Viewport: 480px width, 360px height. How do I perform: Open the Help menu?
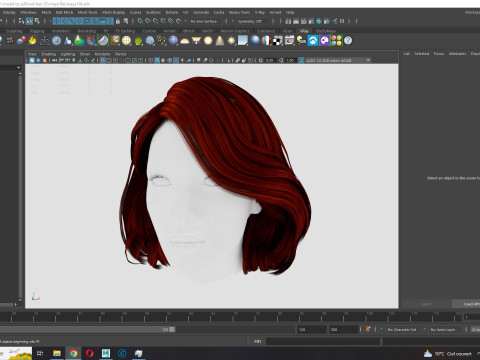[290, 12]
